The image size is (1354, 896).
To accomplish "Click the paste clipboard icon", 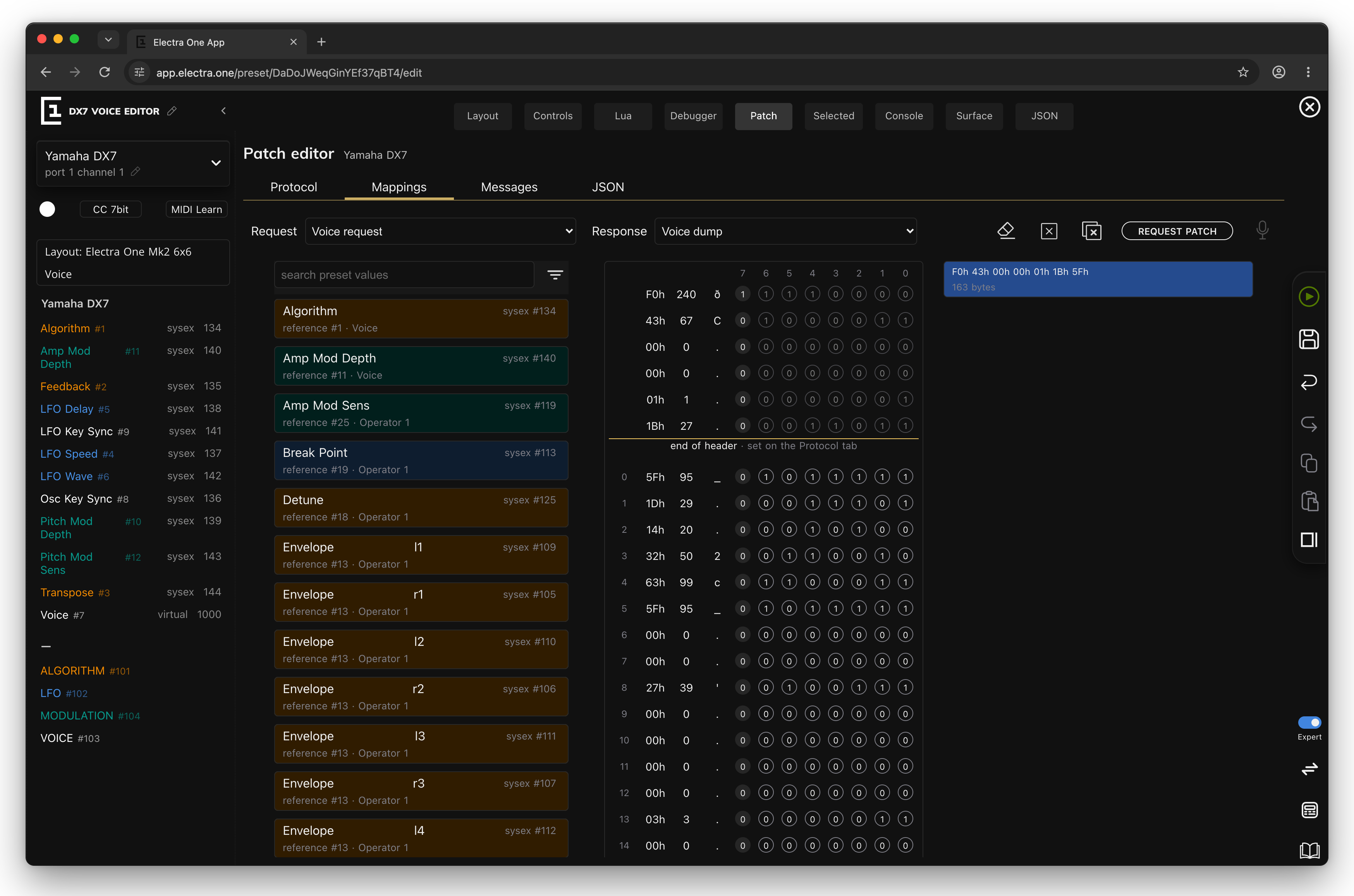I will click(1309, 501).
